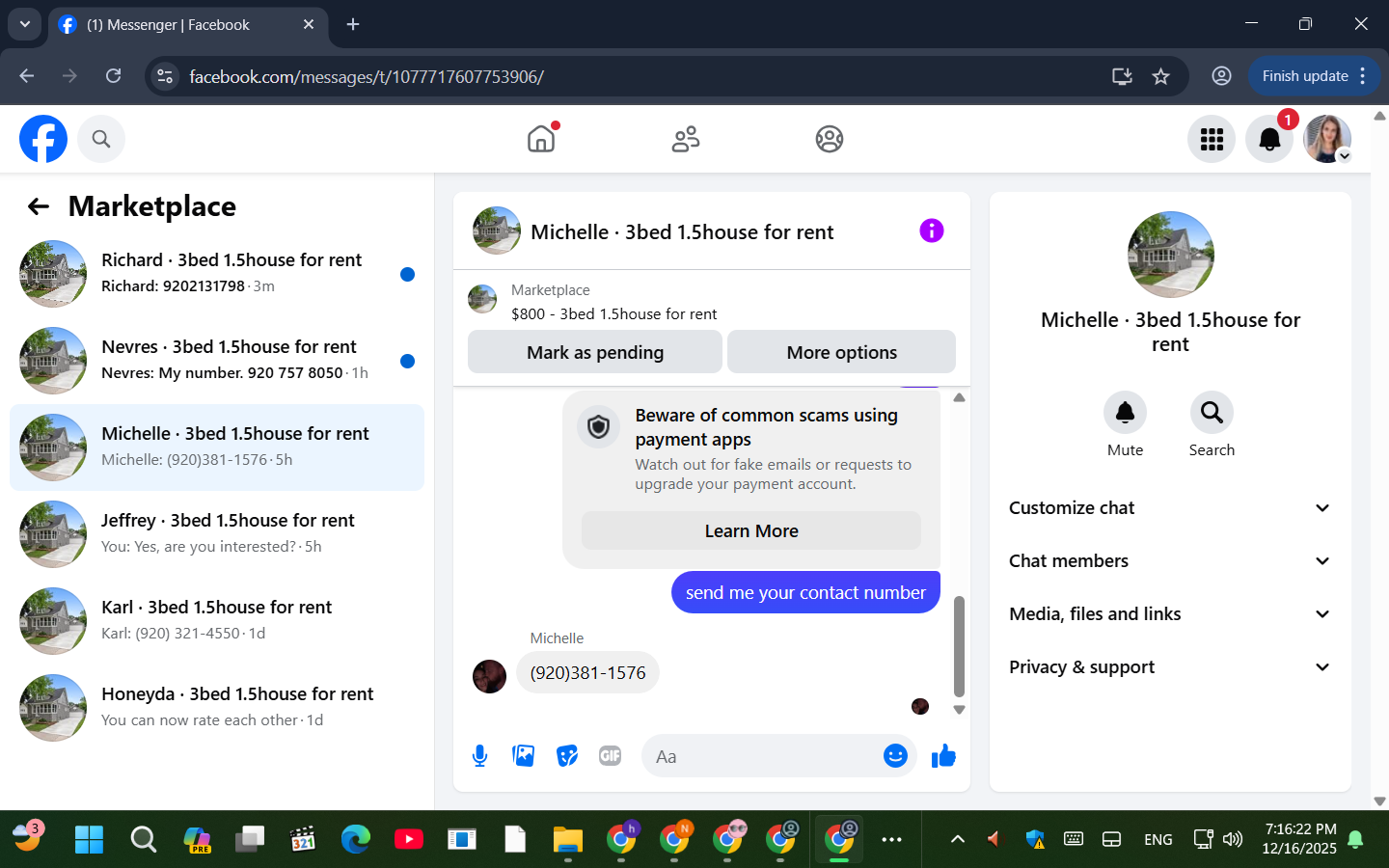The height and width of the screenshot is (868, 1389).
Task: Click the message bubble "(920)381-1576"
Action: point(587,672)
